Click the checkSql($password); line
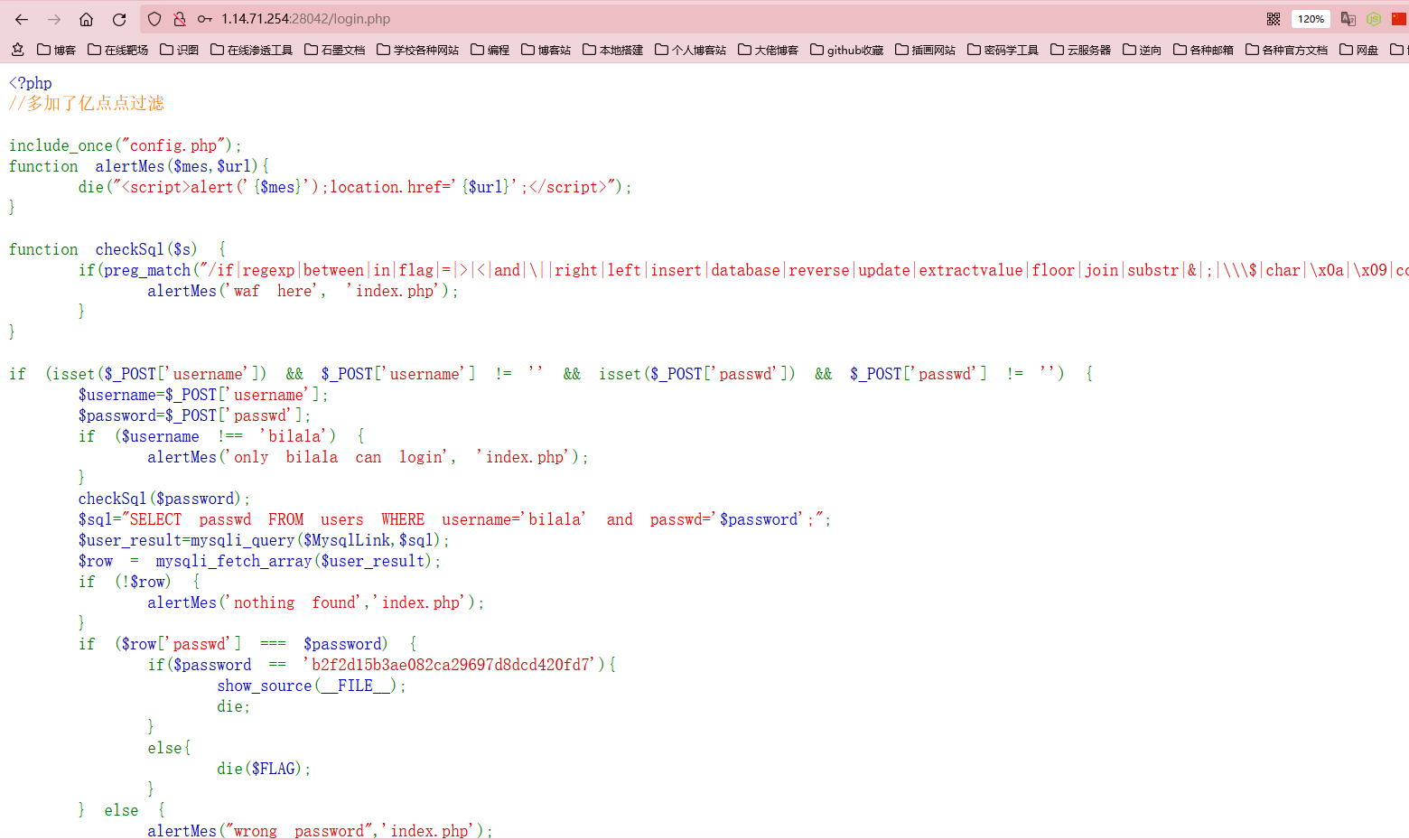Screen dimensions: 1409x840 pos(164,499)
